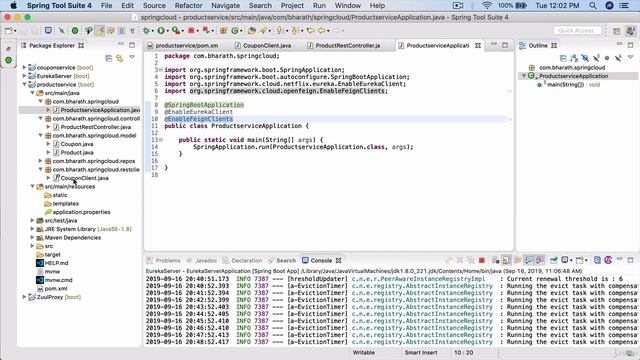Click Clear Console icon in Console toolbar
640x360 pixels.
pyautogui.click(x=496, y=260)
